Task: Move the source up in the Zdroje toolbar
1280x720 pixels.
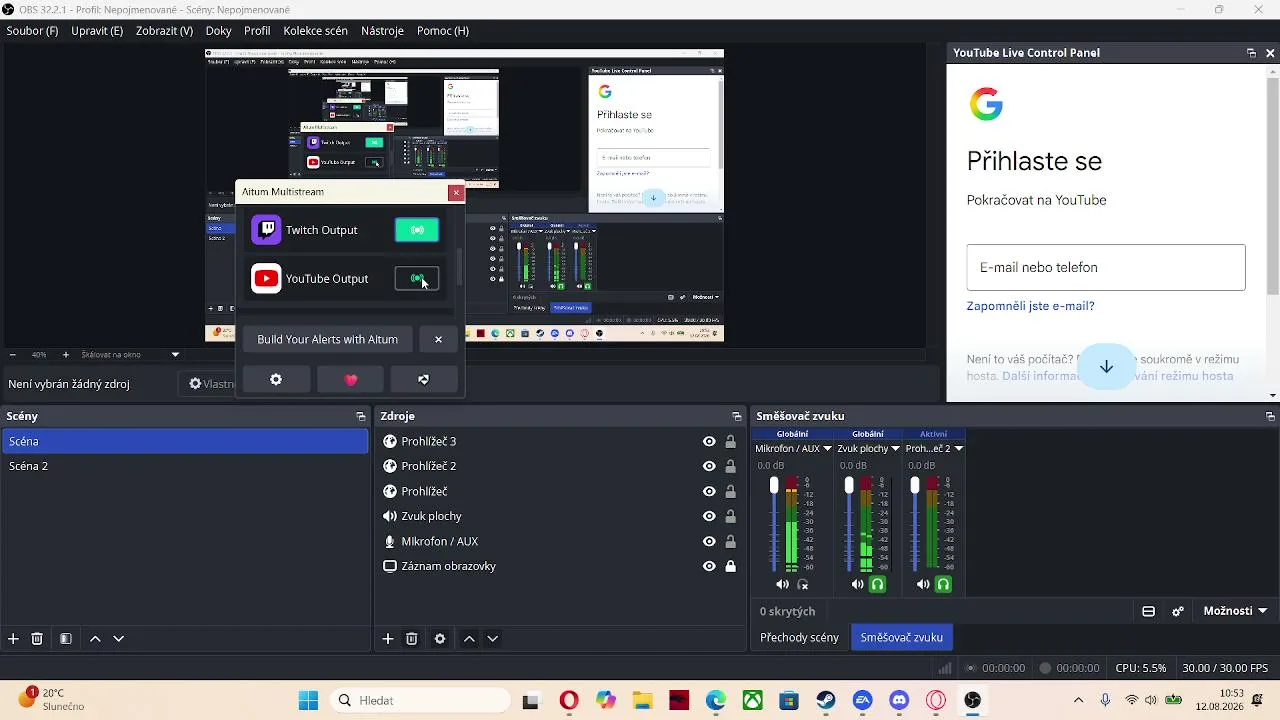Action: point(469,639)
